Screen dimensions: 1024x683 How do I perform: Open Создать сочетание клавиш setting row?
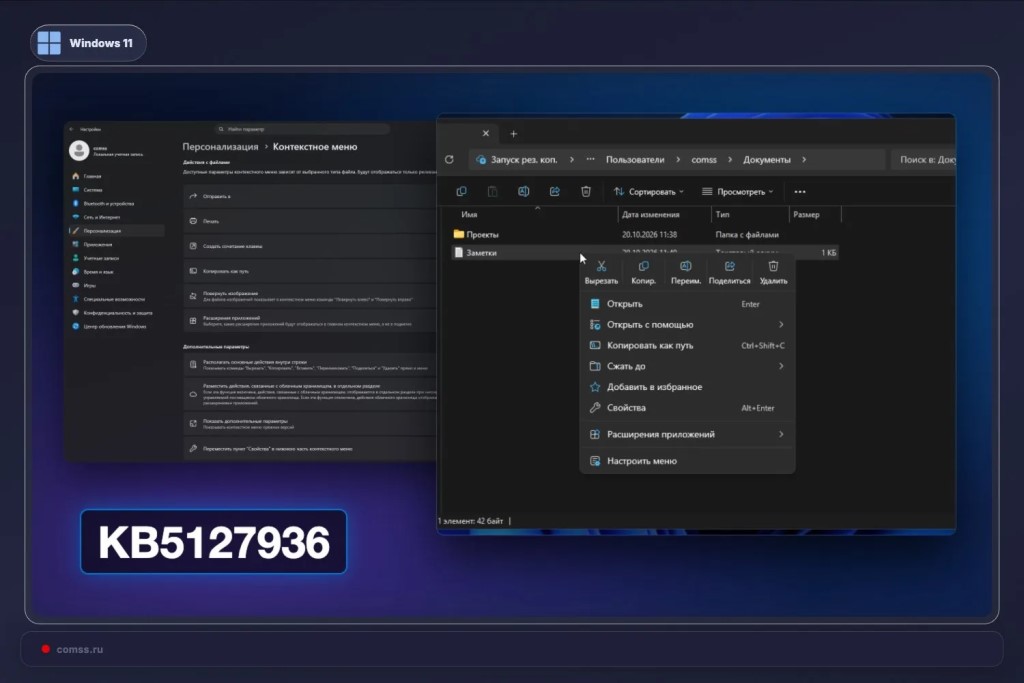[x=310, y=246]
